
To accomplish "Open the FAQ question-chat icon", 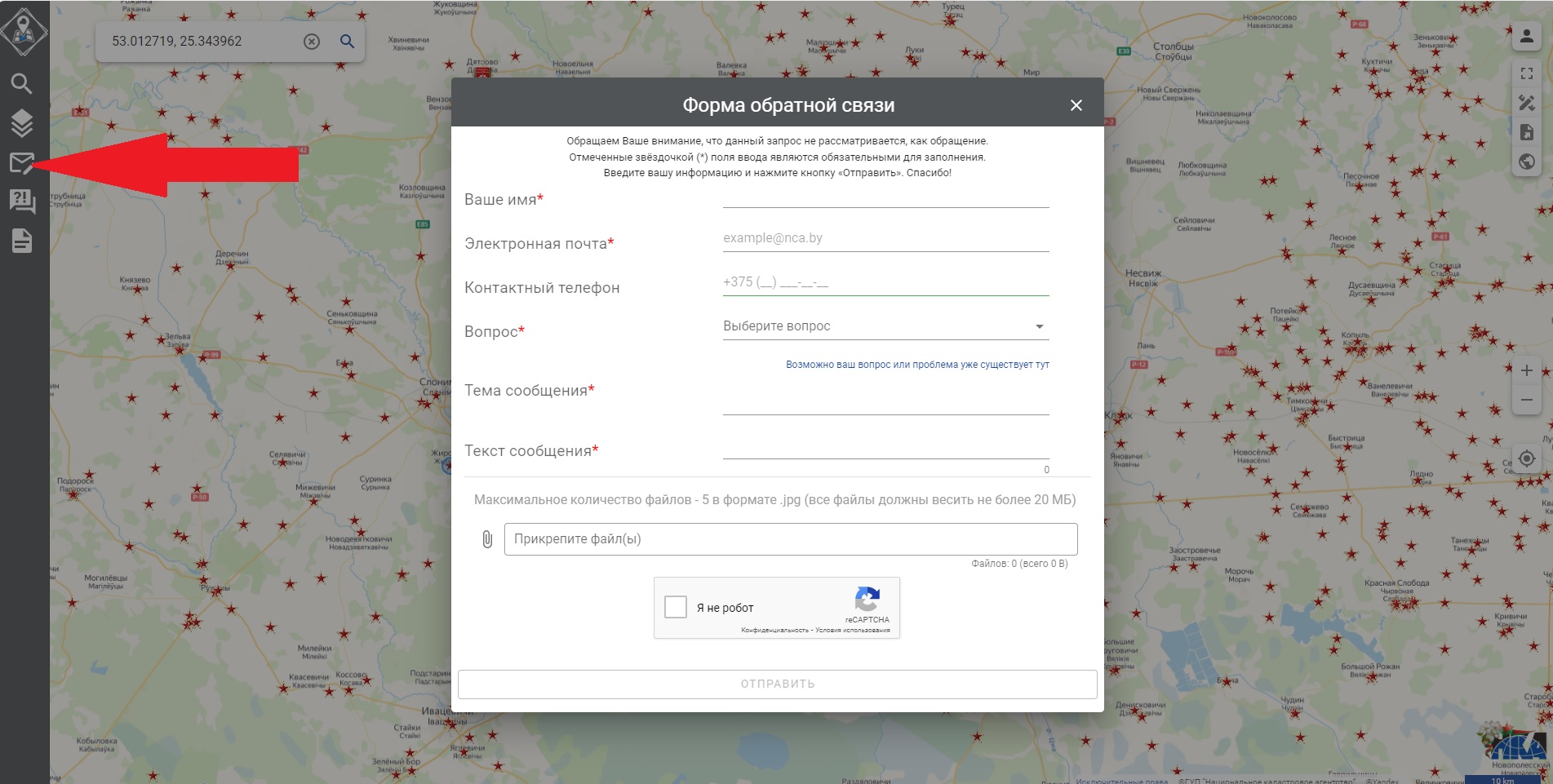I will pyautogui.click(x=22, y=202).
